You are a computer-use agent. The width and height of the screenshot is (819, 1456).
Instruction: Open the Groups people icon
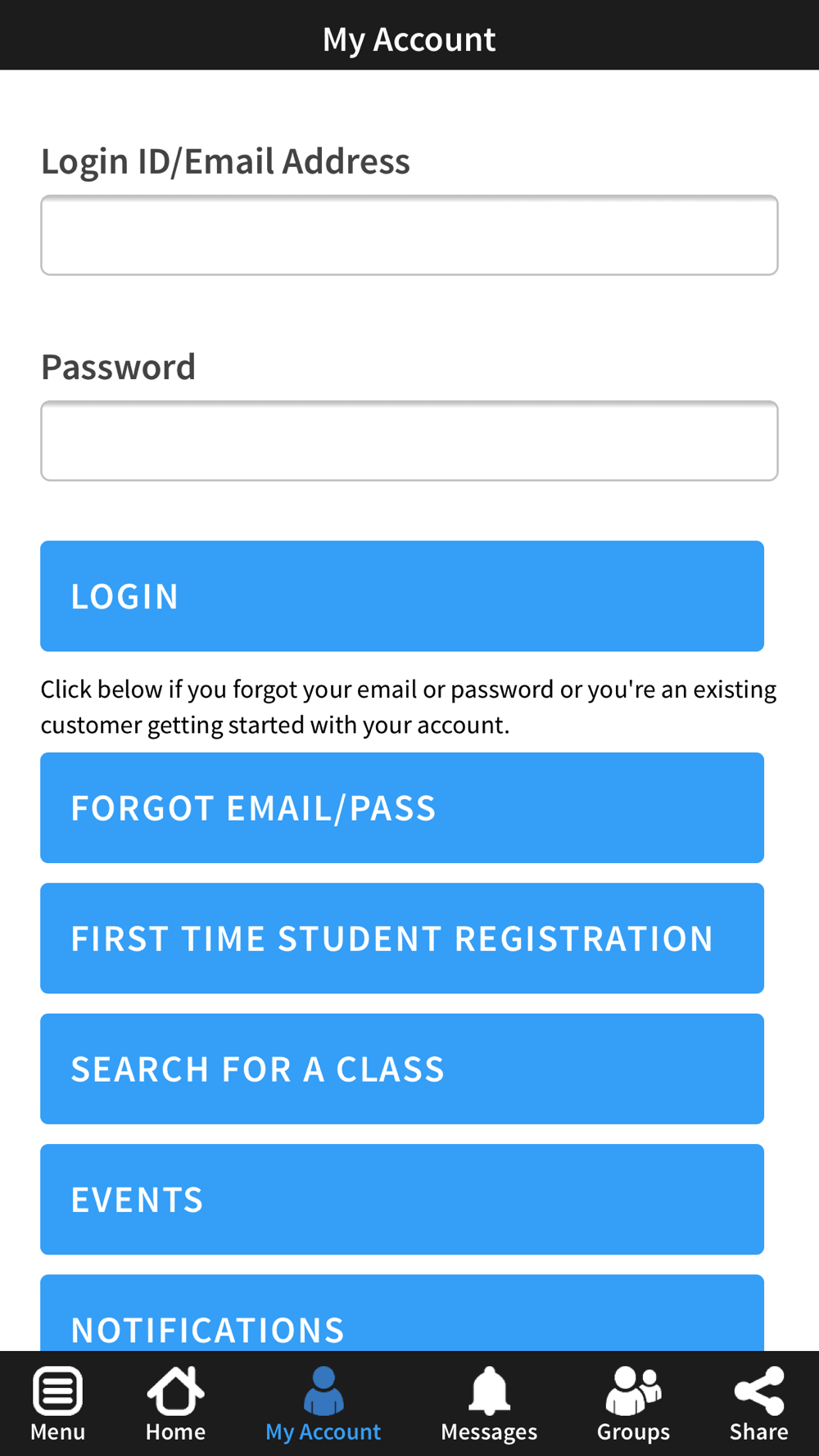633,1390
